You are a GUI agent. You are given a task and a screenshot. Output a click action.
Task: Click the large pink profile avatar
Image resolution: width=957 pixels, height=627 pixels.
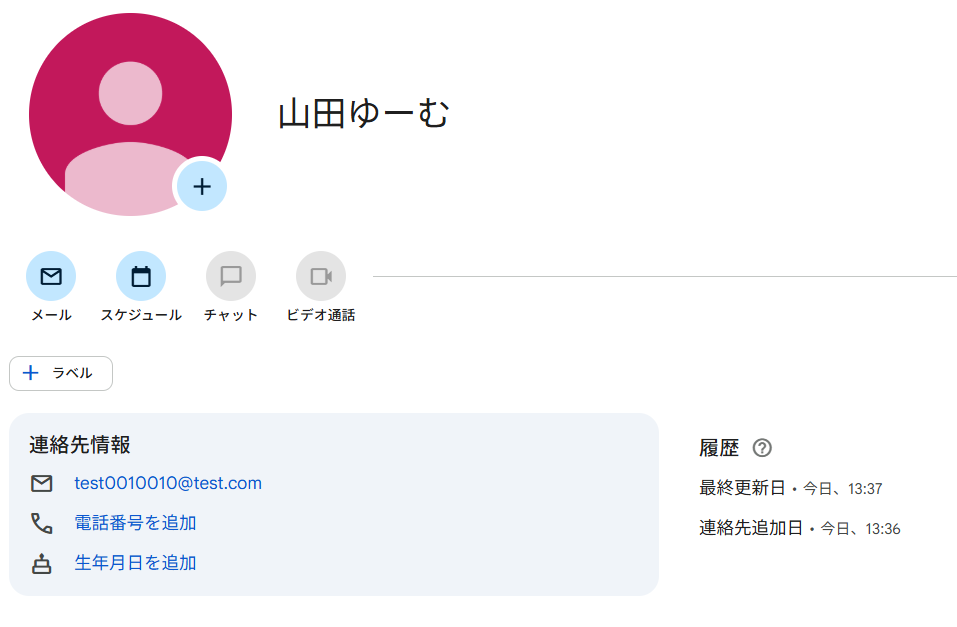[130, 114]
